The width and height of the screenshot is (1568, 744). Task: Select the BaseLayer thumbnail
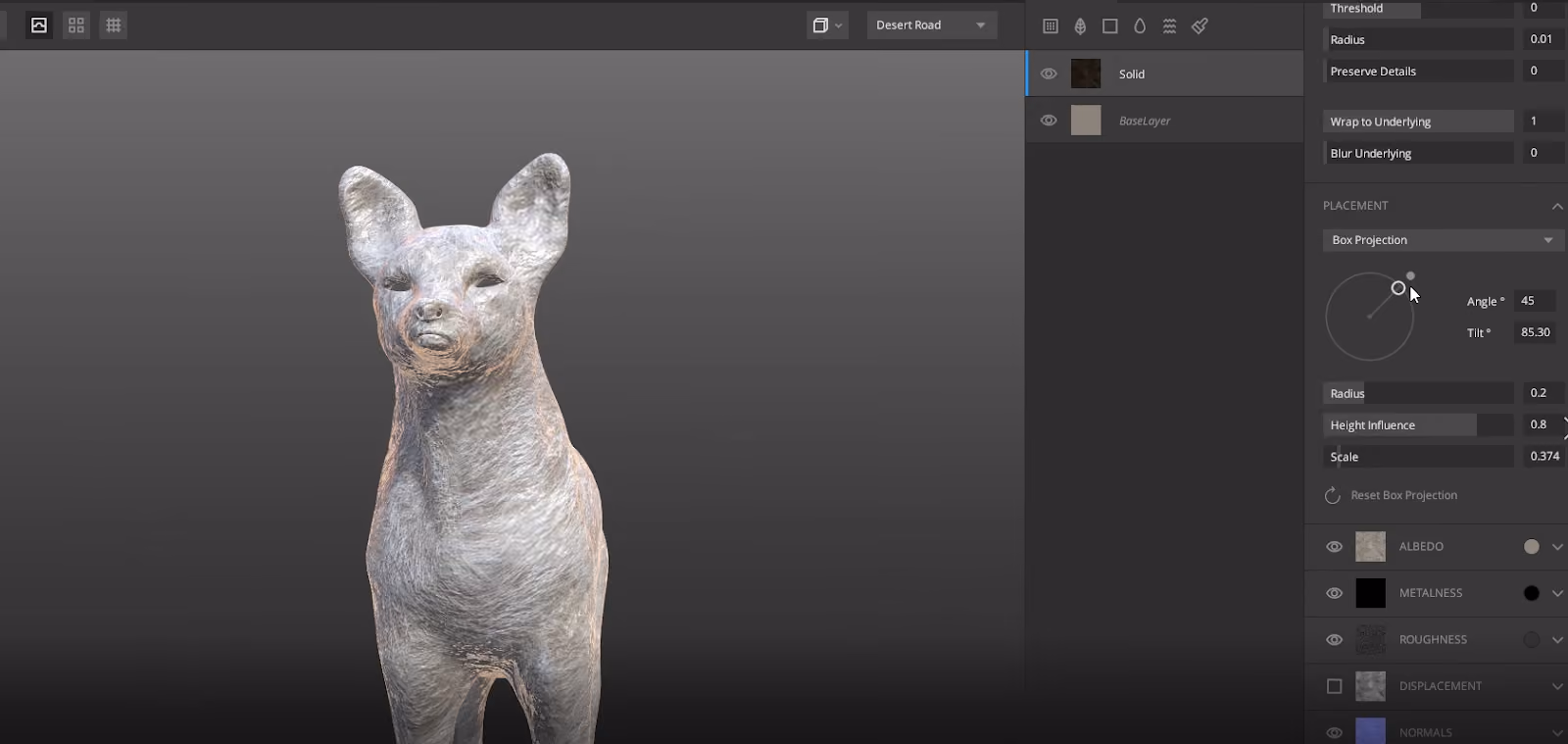(1086, 121)
